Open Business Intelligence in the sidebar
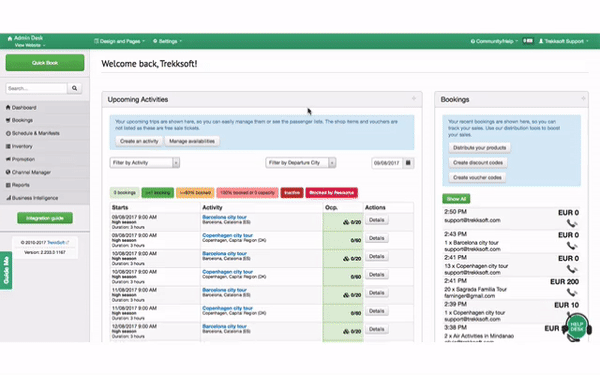 click(x=45, y=198)
